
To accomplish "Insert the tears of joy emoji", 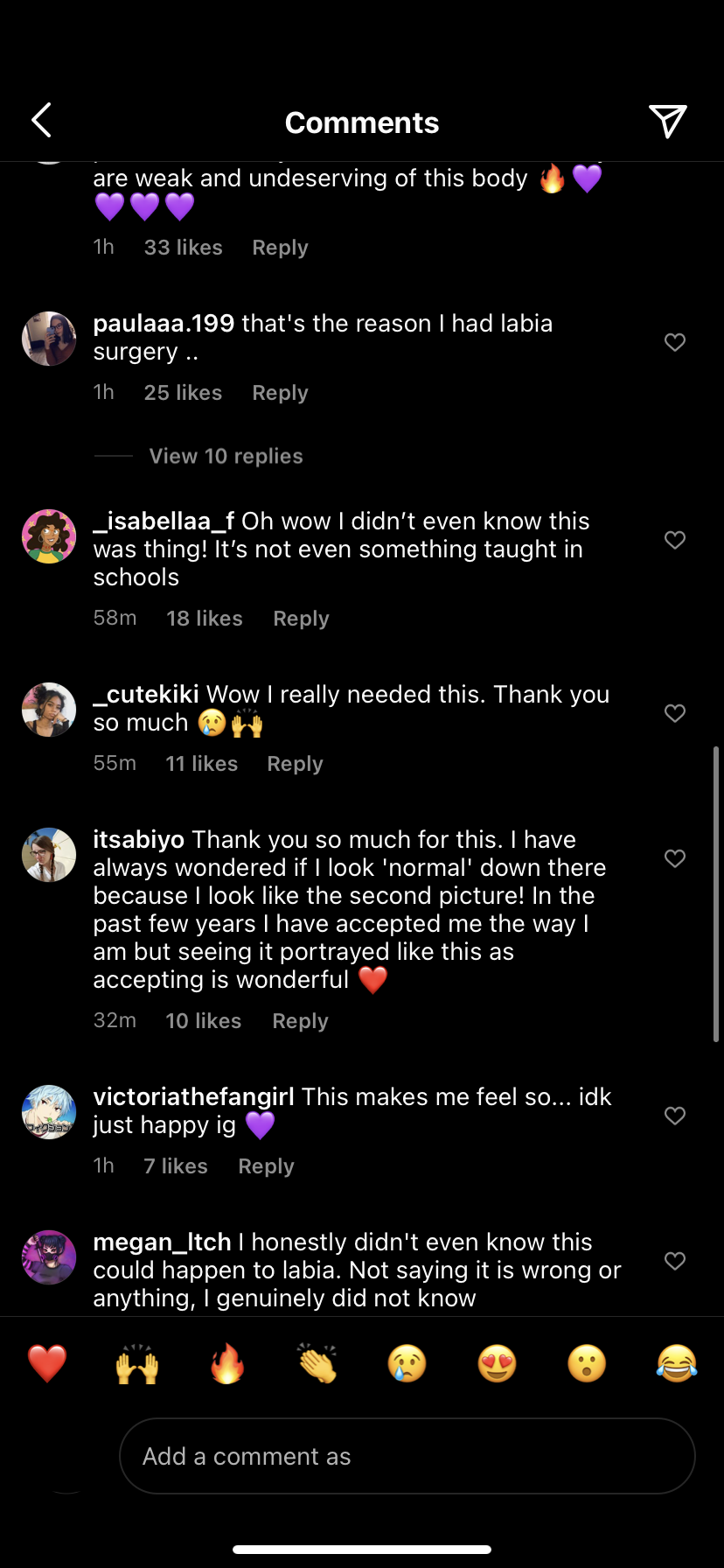I will tap(677, 1363).
